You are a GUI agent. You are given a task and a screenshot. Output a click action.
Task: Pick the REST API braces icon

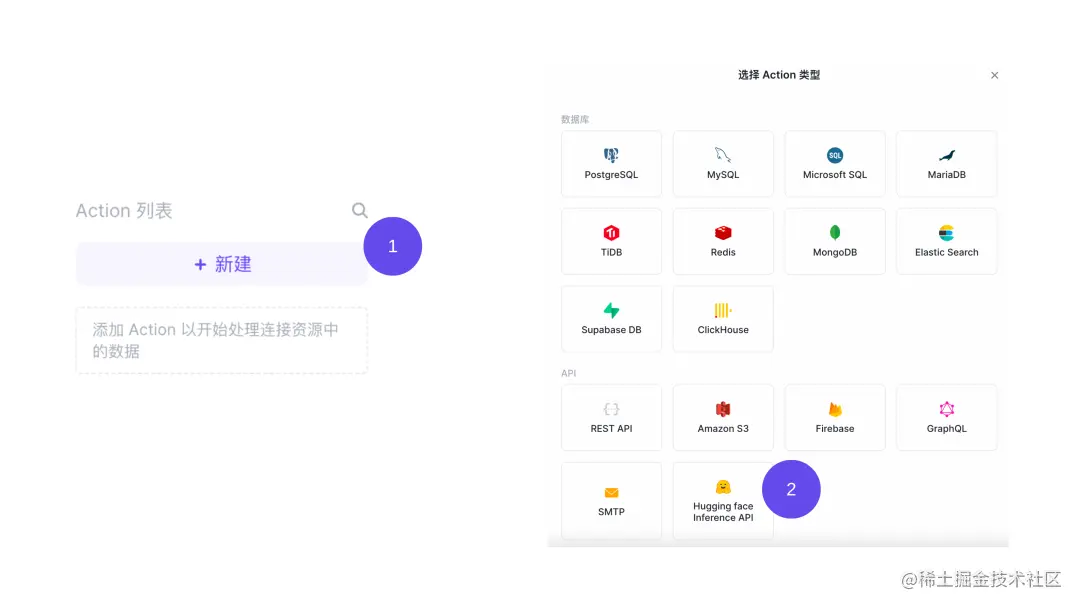pyautogui.click(x=611, y=409)
